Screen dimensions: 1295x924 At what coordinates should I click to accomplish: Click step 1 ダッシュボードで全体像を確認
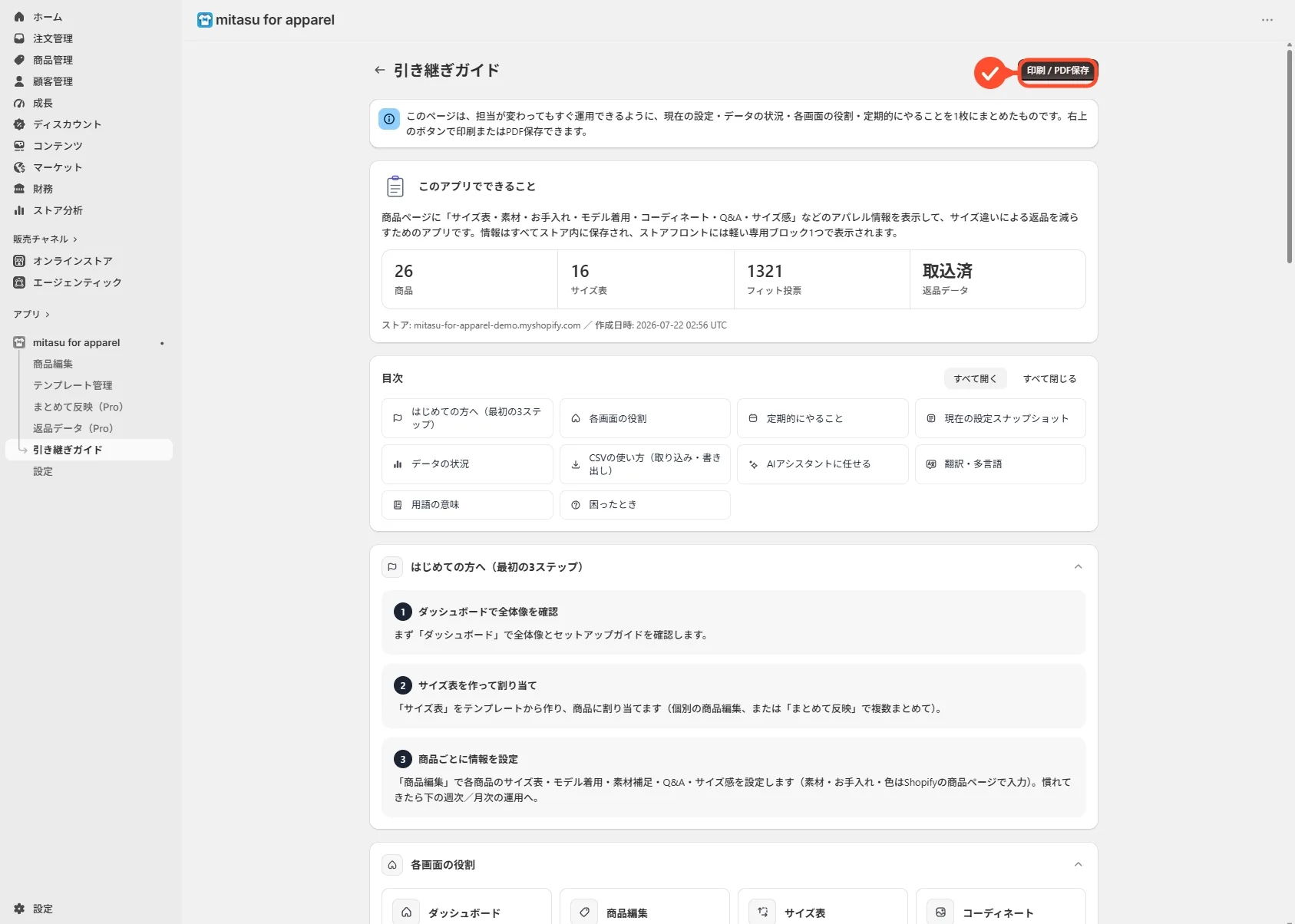[734, 622]
